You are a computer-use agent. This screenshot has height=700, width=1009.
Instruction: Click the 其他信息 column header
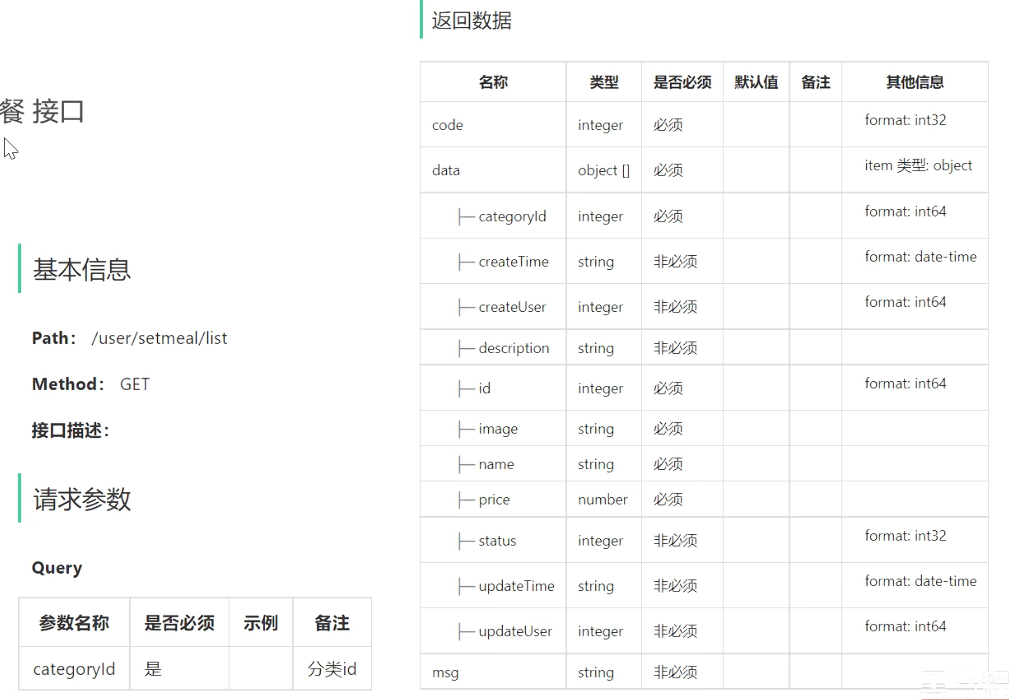point(914,82)
